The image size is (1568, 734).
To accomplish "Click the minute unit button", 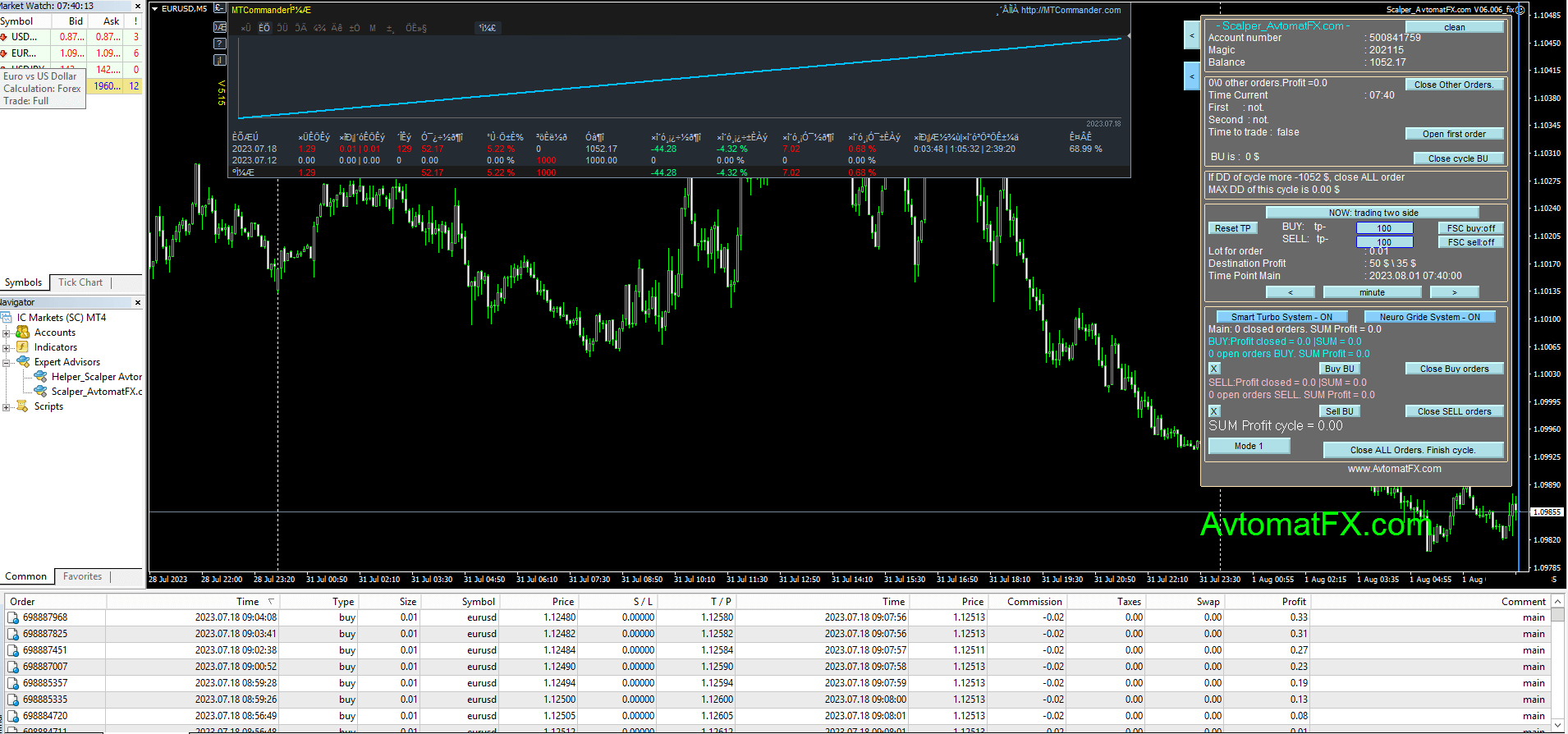I will 1372,292.
